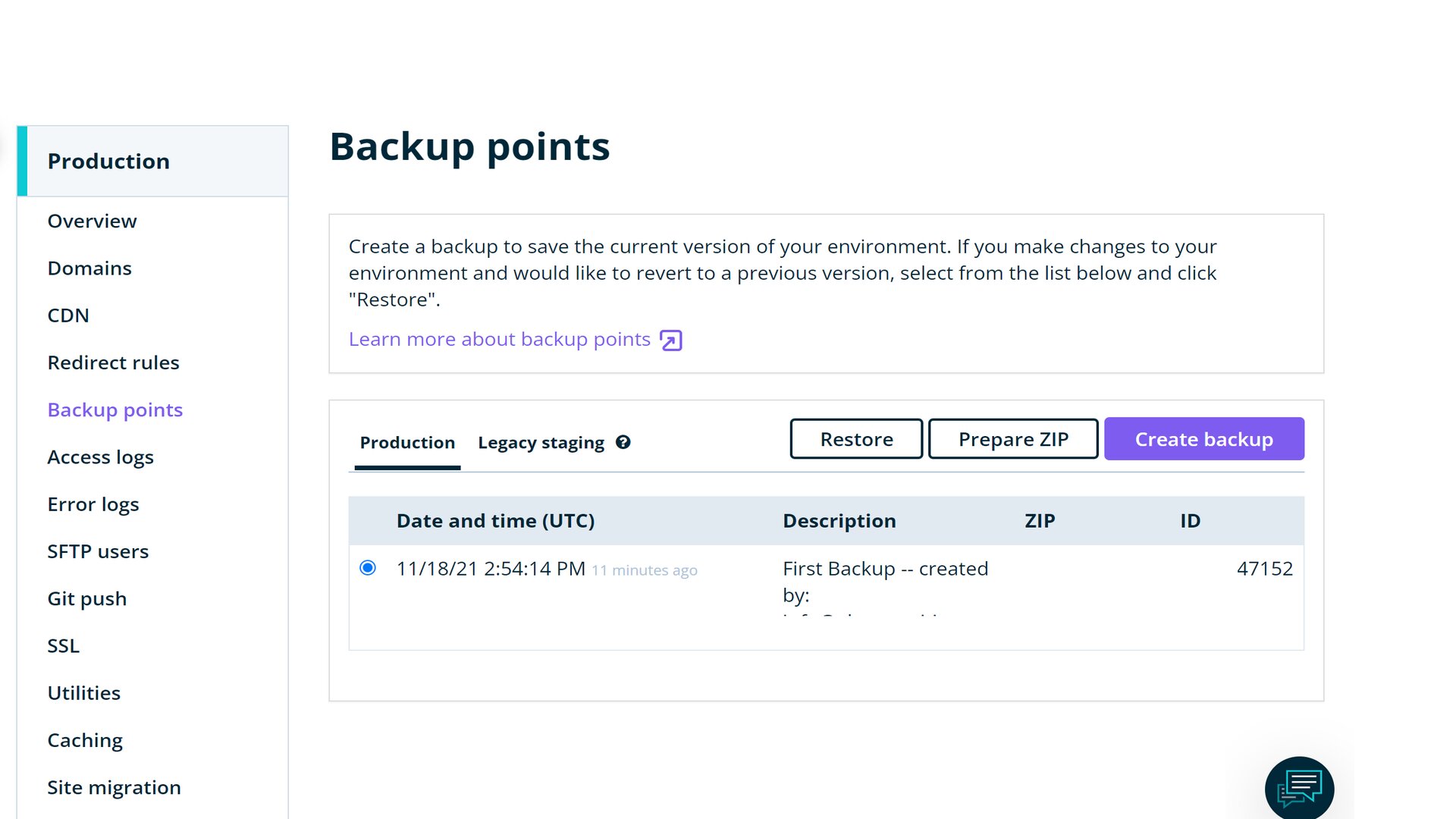This screenshot has height=819, width=1456.
Task: Click the Date and time (UTC) column header
Action: click(x=495, y=521)
